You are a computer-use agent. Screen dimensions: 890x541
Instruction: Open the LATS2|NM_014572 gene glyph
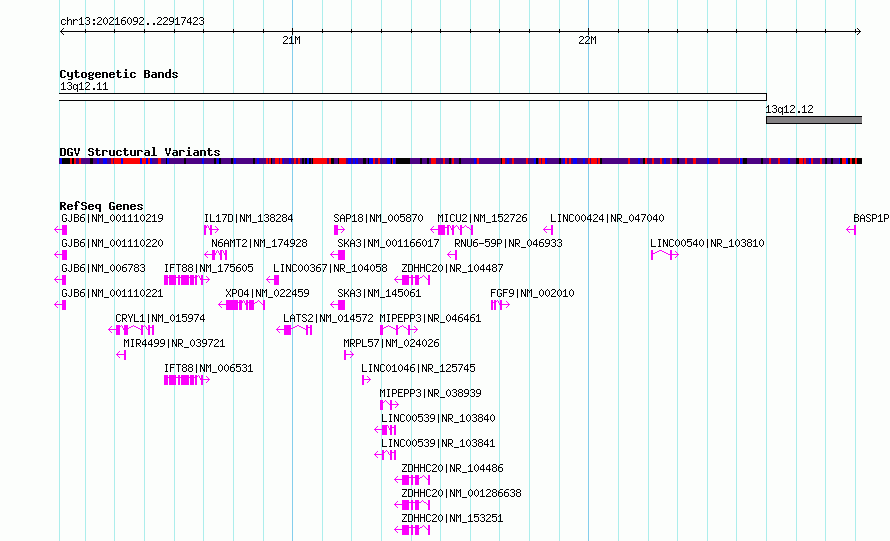(x=294, y=330)
